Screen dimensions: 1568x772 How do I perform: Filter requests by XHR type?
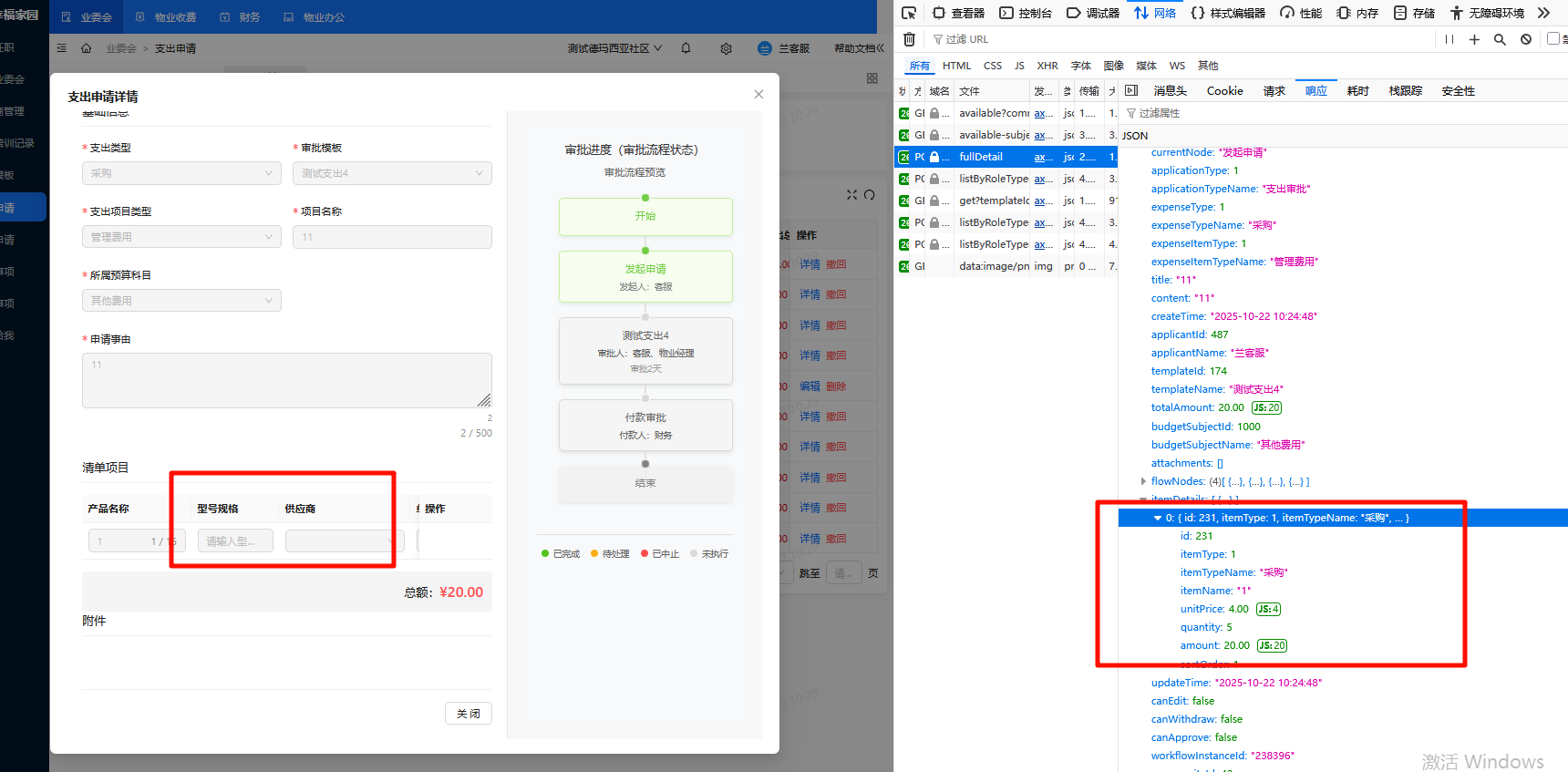coord(1047,66)
